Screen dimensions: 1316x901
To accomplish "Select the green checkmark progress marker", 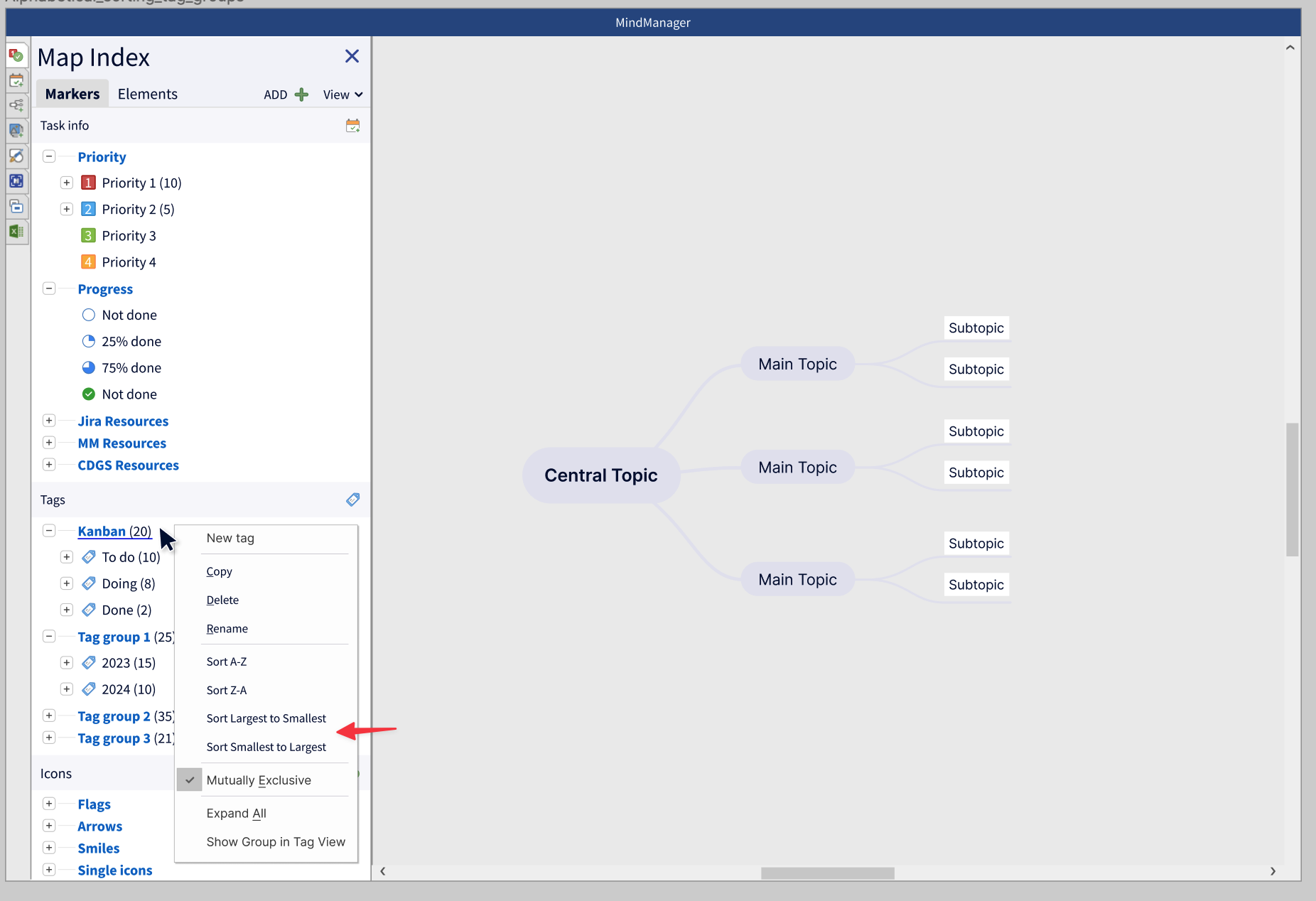I will click(89, 394).
